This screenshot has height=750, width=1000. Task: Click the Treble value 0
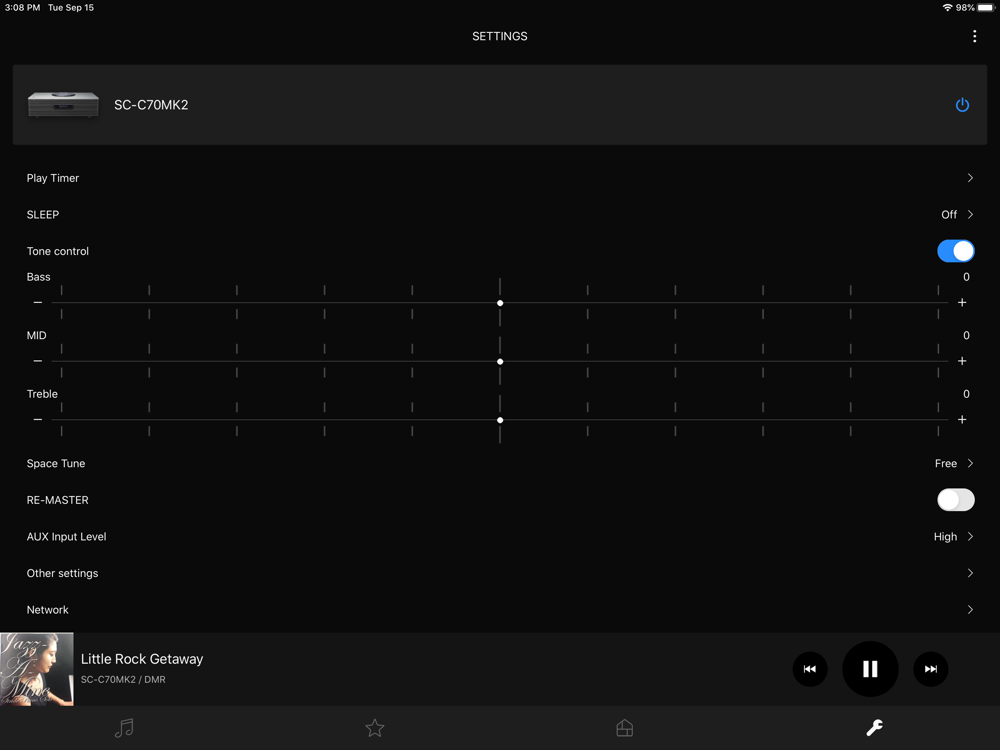966,394
